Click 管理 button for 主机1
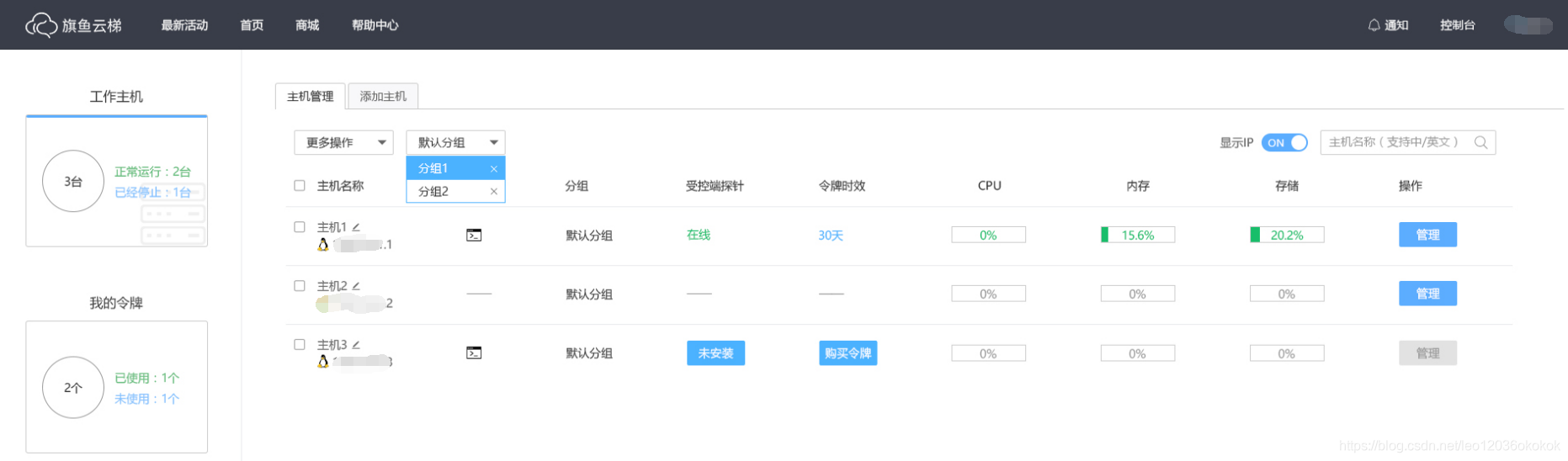Screen dimensions: 1568x461 [1427, 235]
